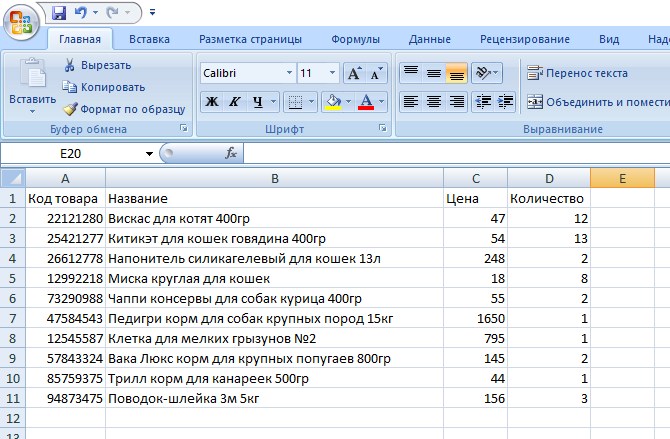Open Разметка страницы tab
This screenshot has height=439, width=670.
pyautogui.click(x=250, y=39)
